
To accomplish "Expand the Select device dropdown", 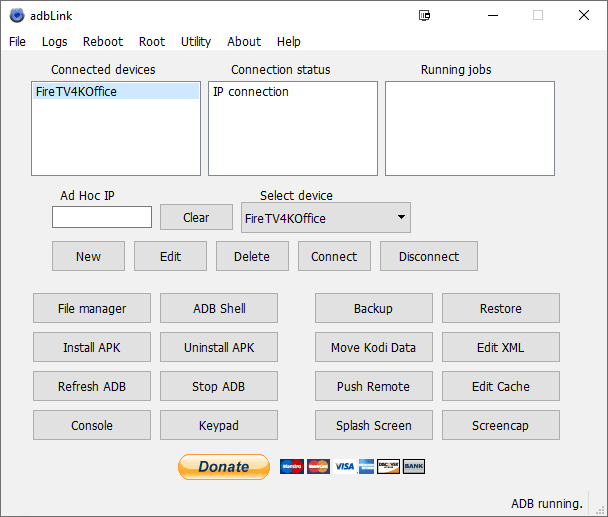I will (401, 217).
